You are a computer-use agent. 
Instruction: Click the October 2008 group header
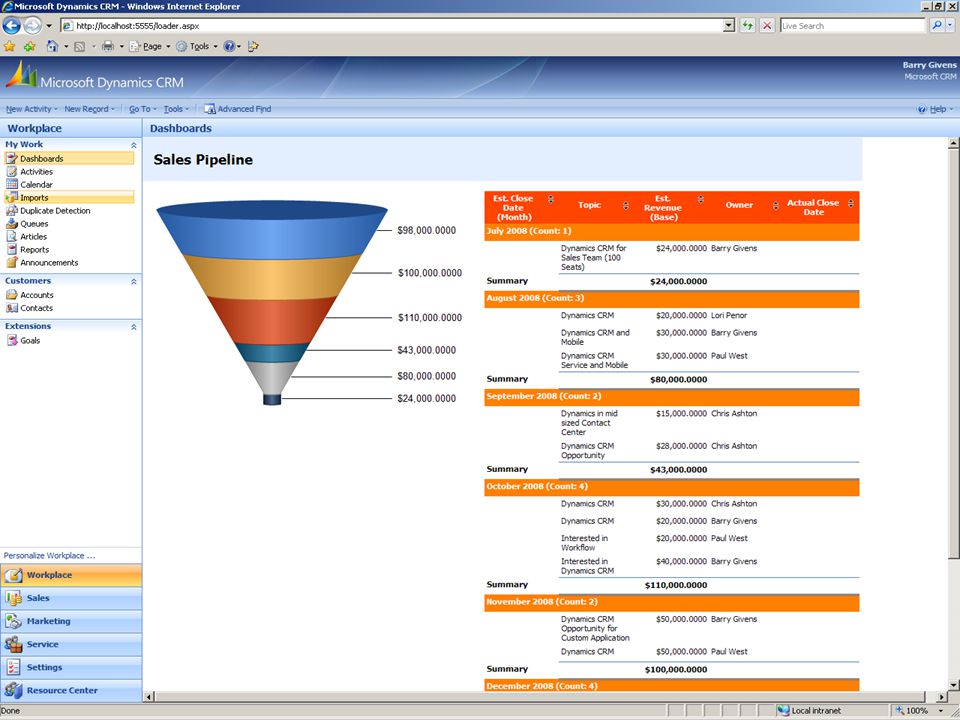click(x=672, y=487)
